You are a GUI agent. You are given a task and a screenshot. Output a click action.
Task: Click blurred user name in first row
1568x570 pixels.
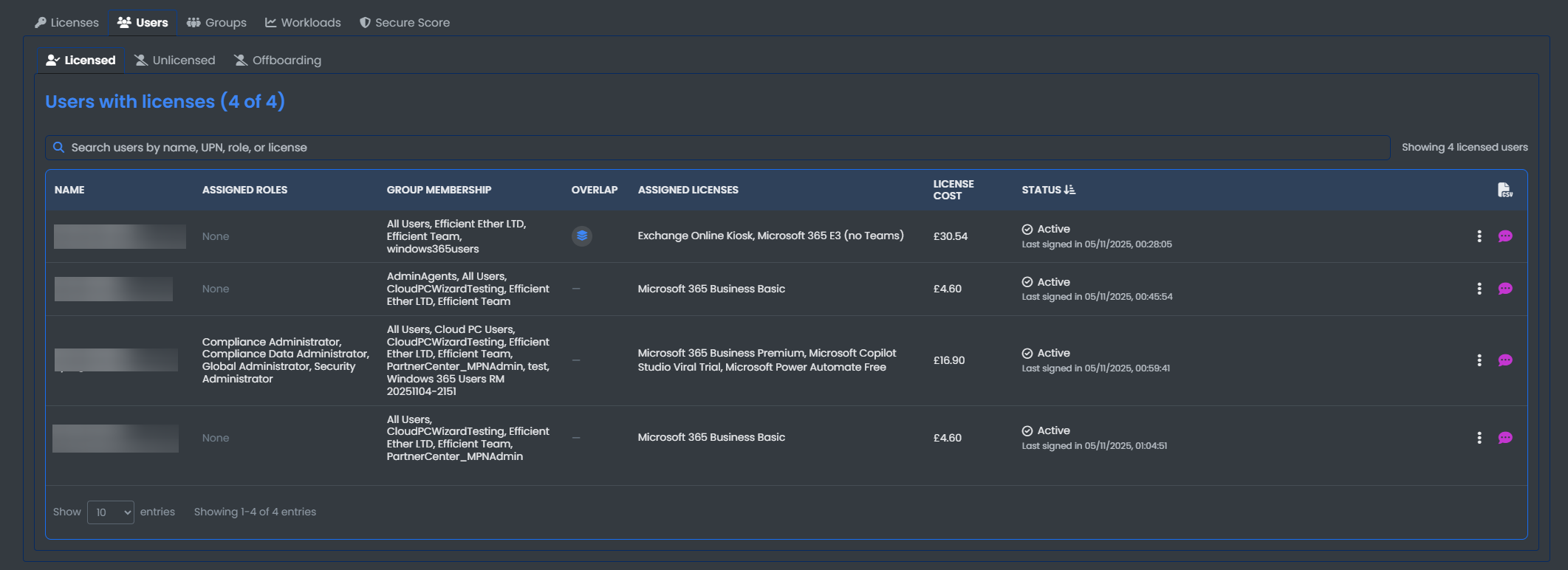(120, 236)
